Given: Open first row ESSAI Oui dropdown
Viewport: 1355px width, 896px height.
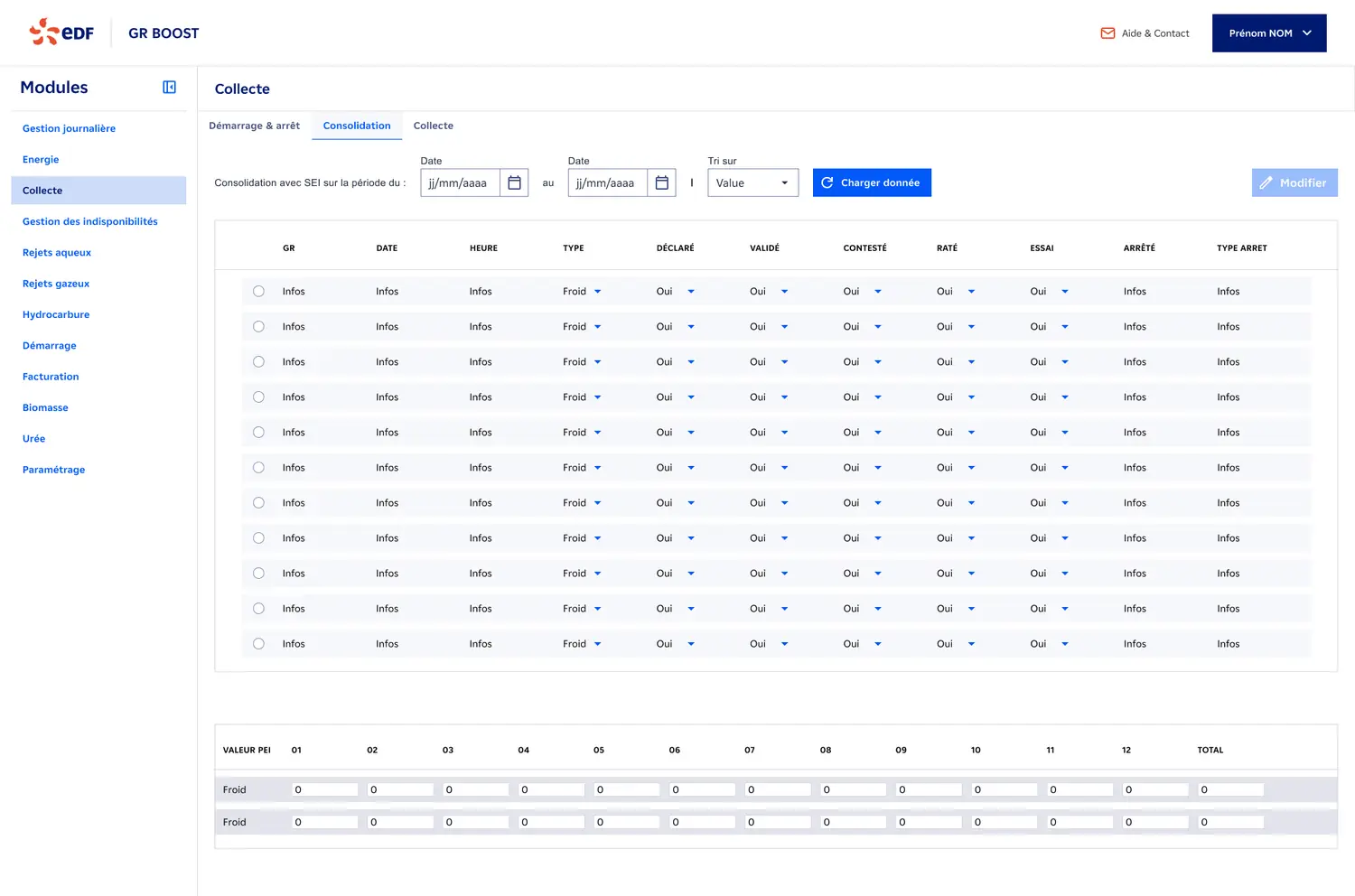Looking at the screenshot, I should pos(1049,291).
